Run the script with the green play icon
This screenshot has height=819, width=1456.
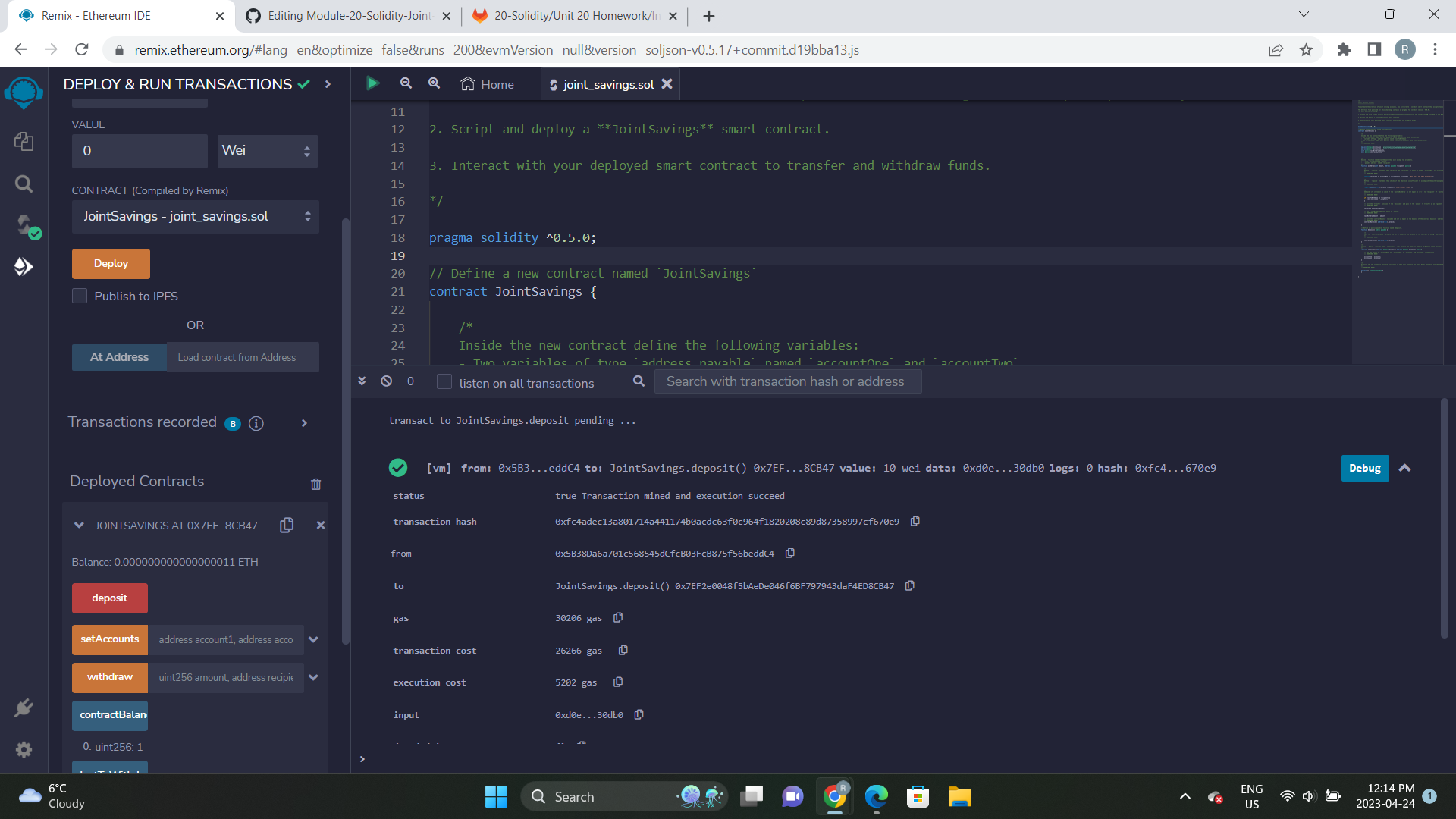pos(372,83)
